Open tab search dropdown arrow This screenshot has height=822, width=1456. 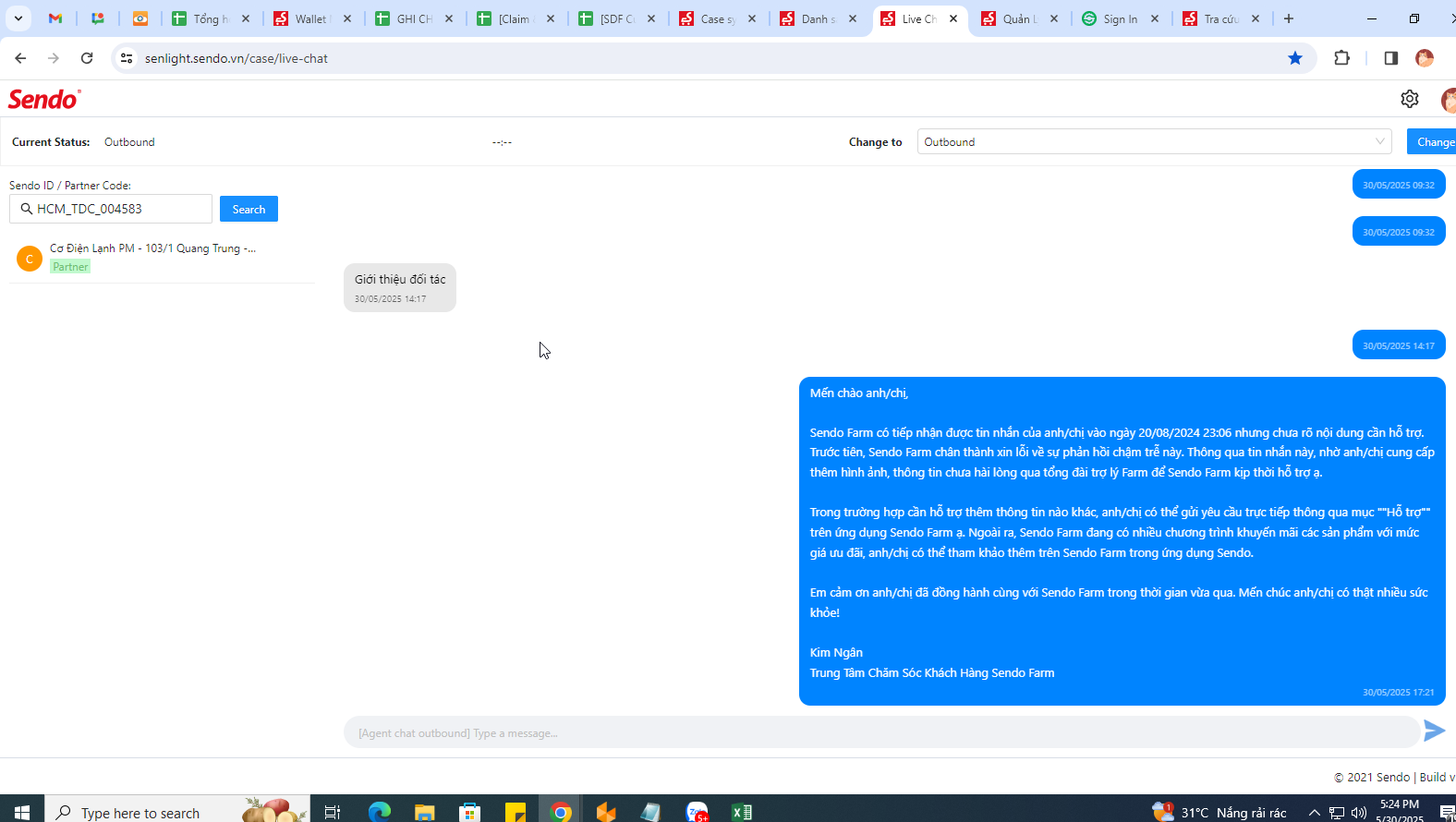click(18, 18)
